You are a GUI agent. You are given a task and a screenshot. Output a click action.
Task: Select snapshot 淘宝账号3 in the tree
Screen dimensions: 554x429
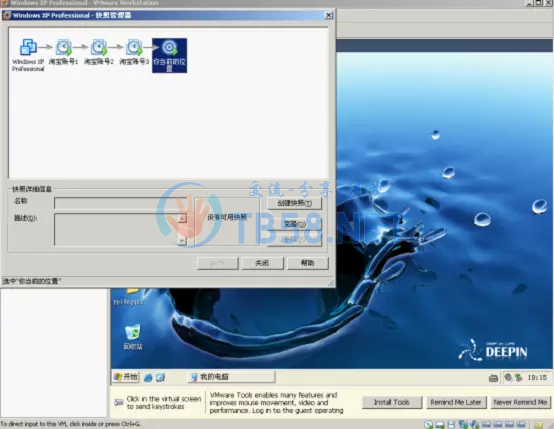coord(134,52)
